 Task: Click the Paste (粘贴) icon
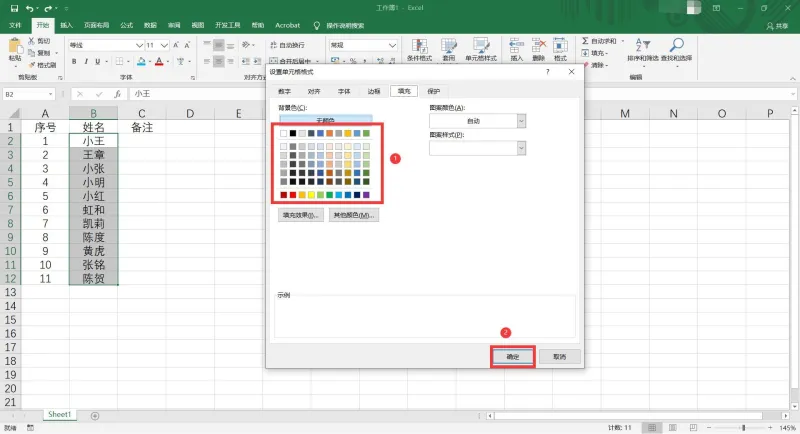click(x=15, y=47)
